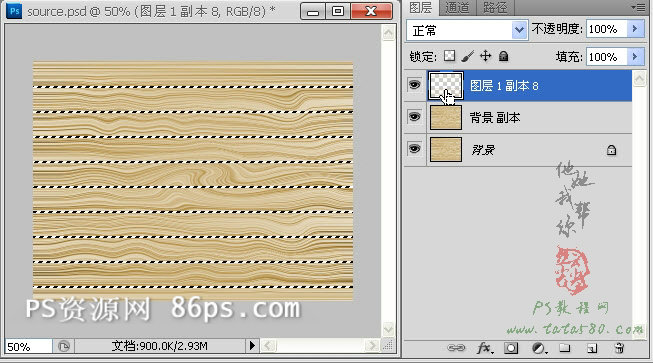Delete layer with trash icon
The image size is (653, 363).
coord(619,348)
